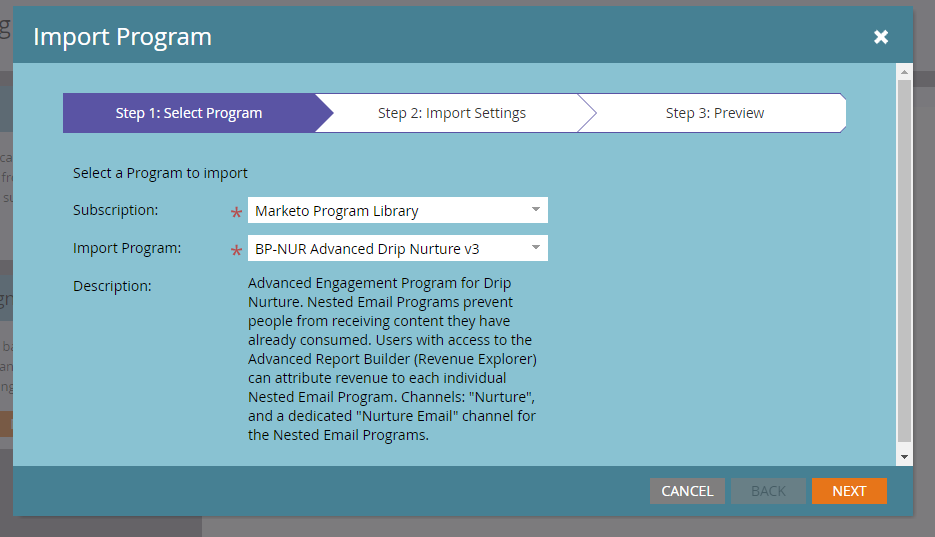Close the Import Program dialog
The width and height of the screenshot is (935, 537).
pos(881,37)
